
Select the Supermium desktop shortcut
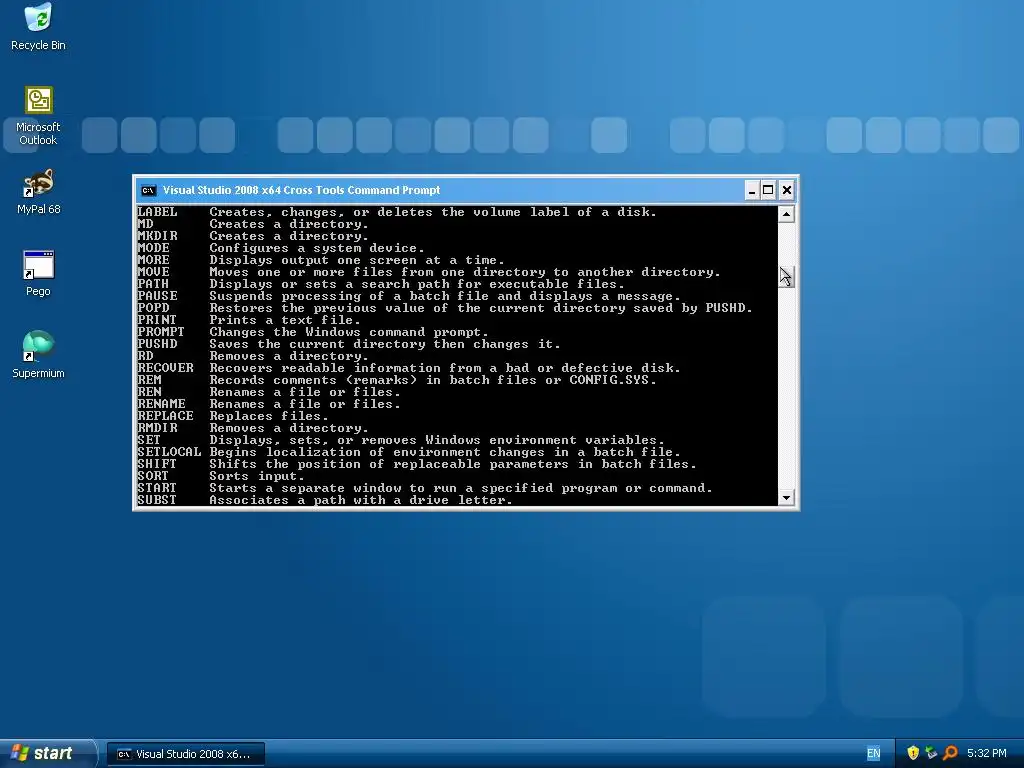point(38,355)
